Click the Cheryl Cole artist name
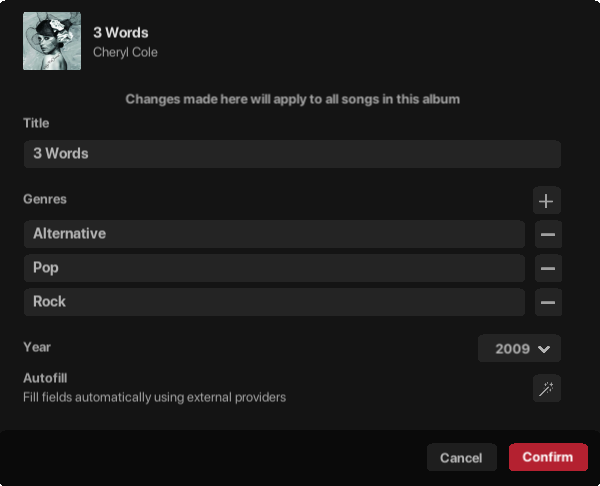 (x=125, y=52)
